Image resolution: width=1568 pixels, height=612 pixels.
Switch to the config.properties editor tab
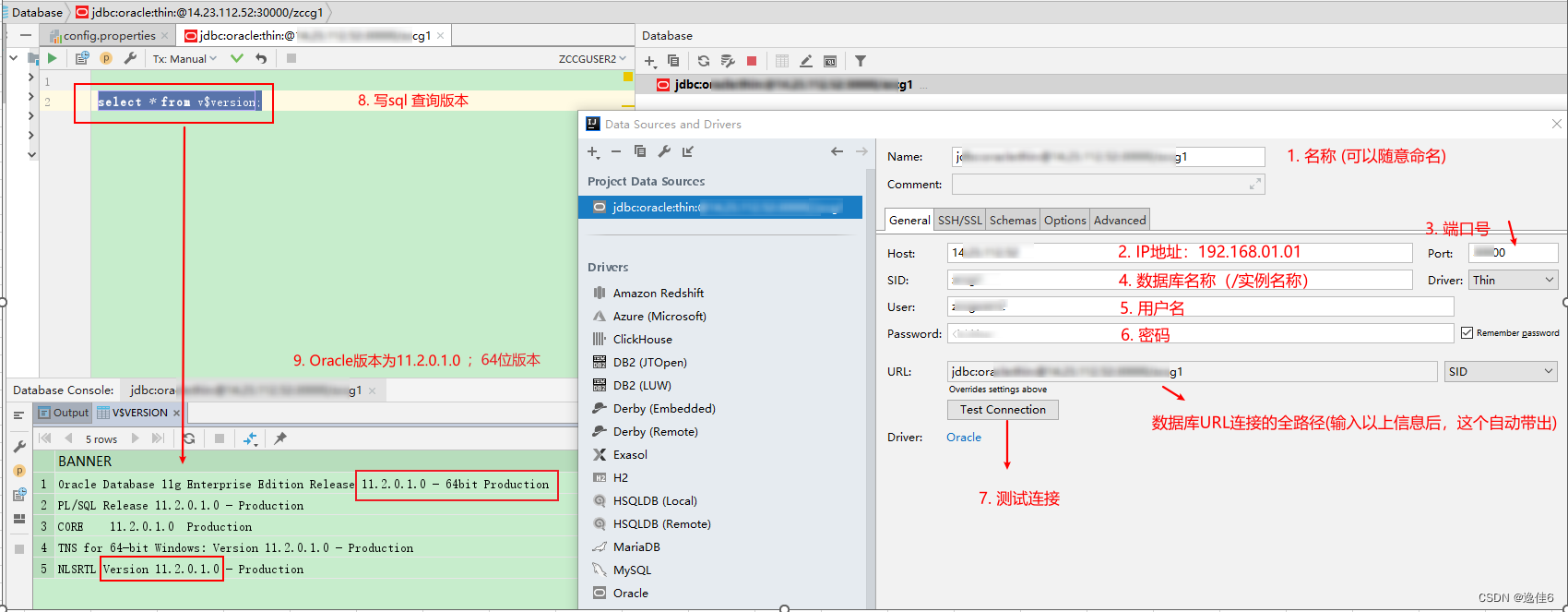(109, 35)
